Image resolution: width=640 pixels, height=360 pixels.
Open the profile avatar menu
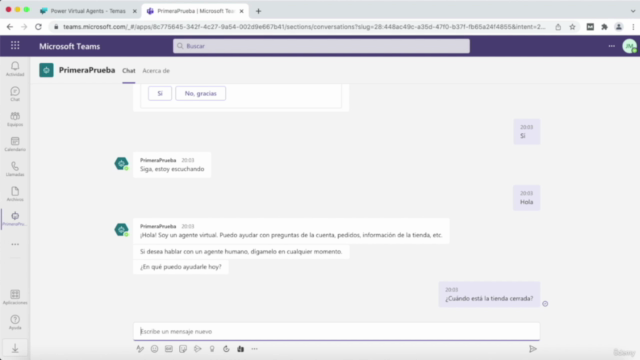click(x=629, y=46)
